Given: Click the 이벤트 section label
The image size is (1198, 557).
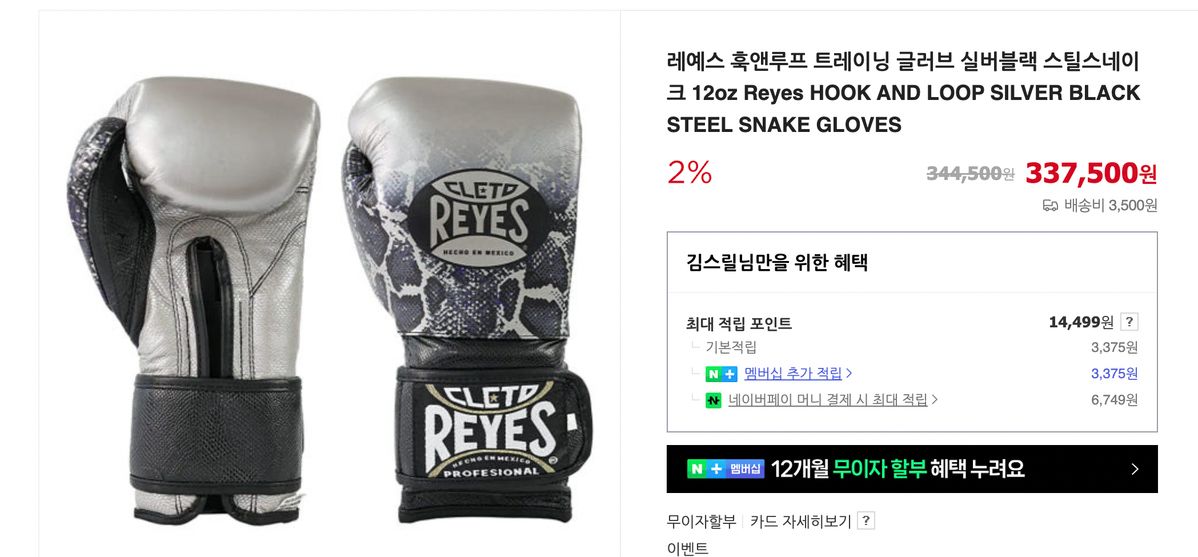Looking at the screenshot, I should tap(688, 548).
